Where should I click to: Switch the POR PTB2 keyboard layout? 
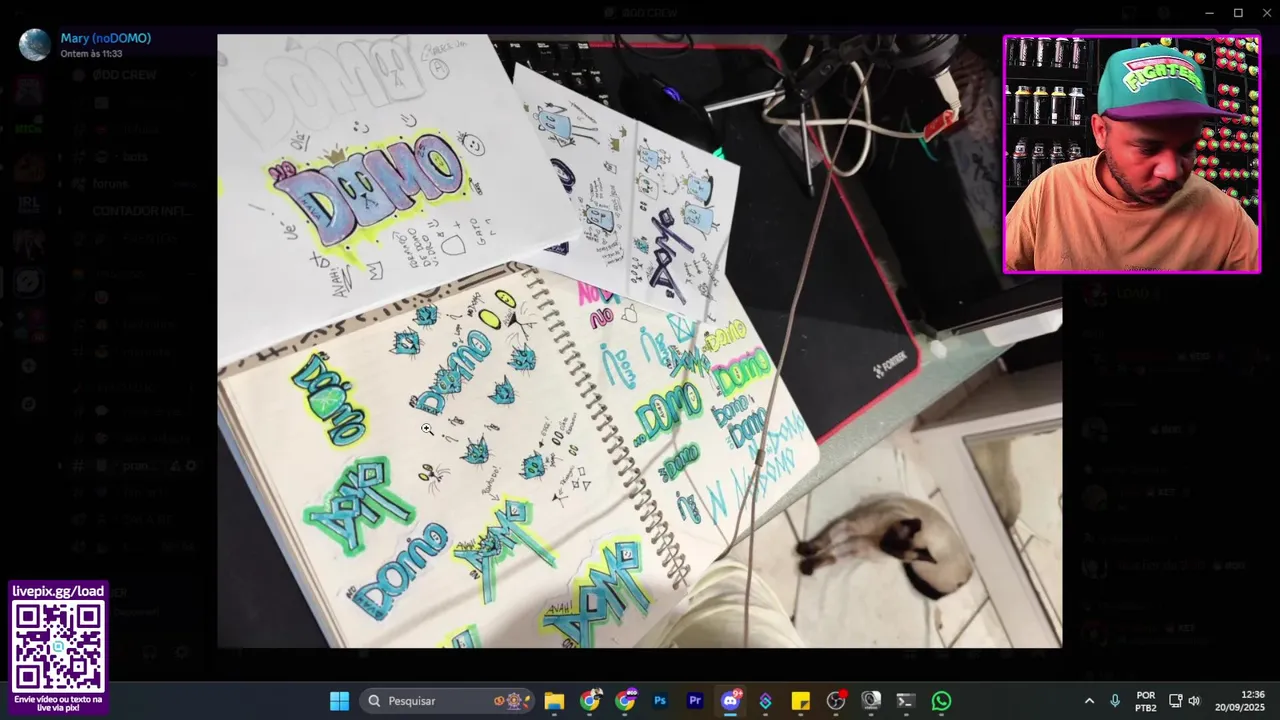1146,701
